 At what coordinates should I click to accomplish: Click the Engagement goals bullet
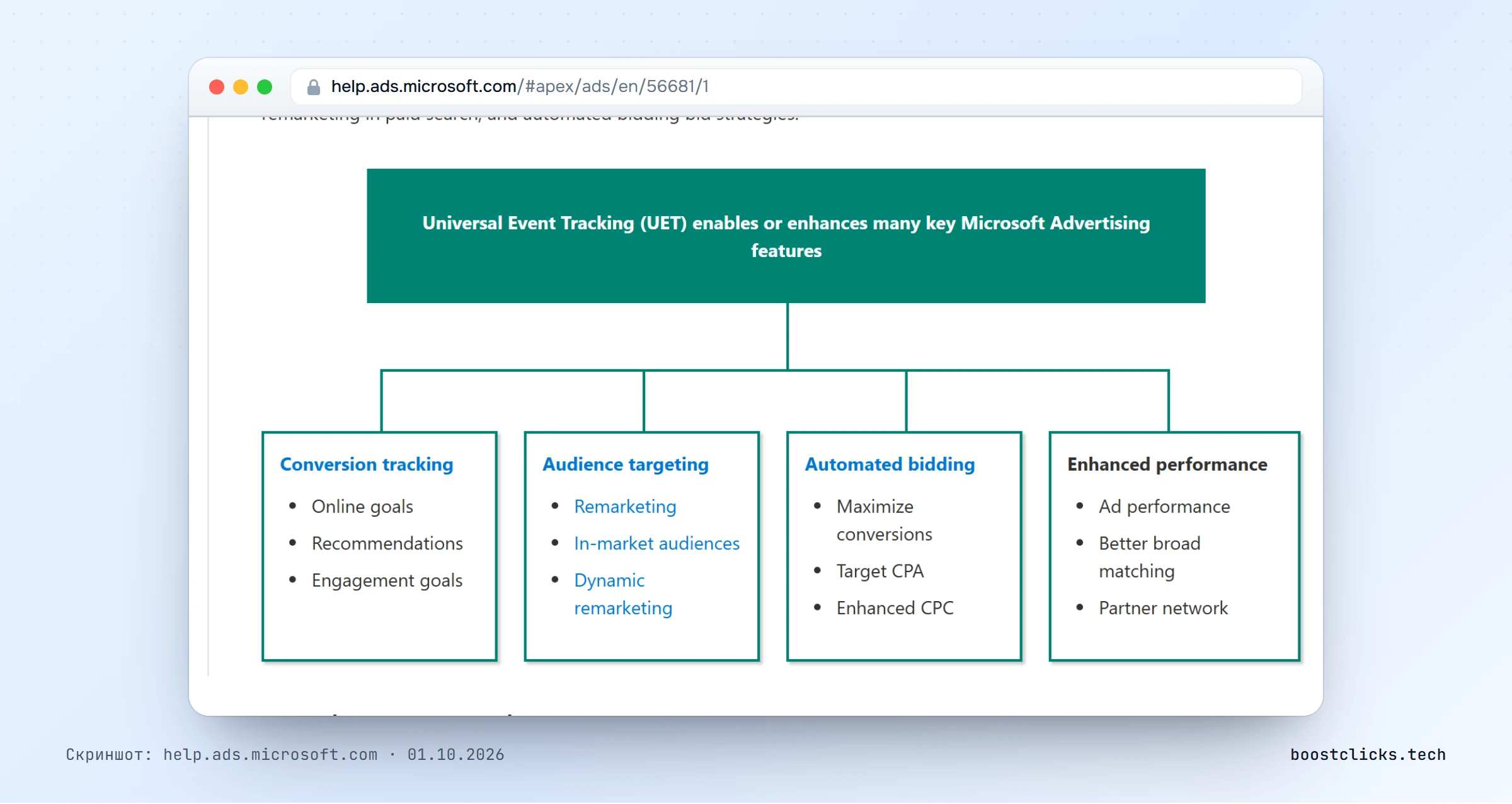click(x=387, y=580)
